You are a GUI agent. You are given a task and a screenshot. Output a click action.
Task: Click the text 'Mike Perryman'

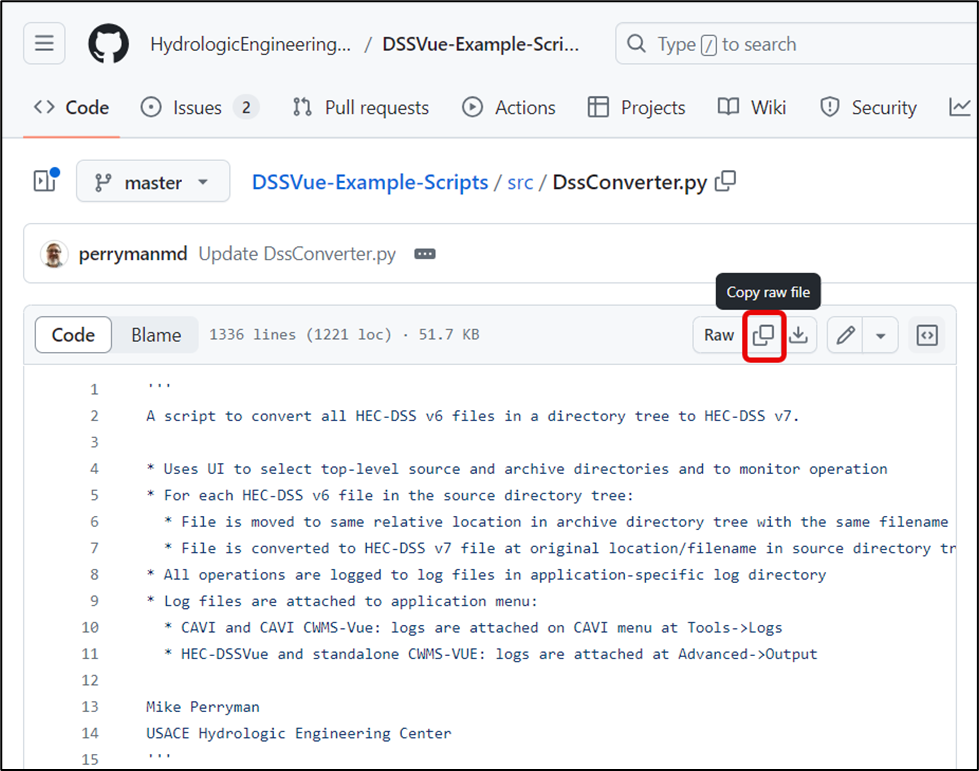(x=203, y=706)
